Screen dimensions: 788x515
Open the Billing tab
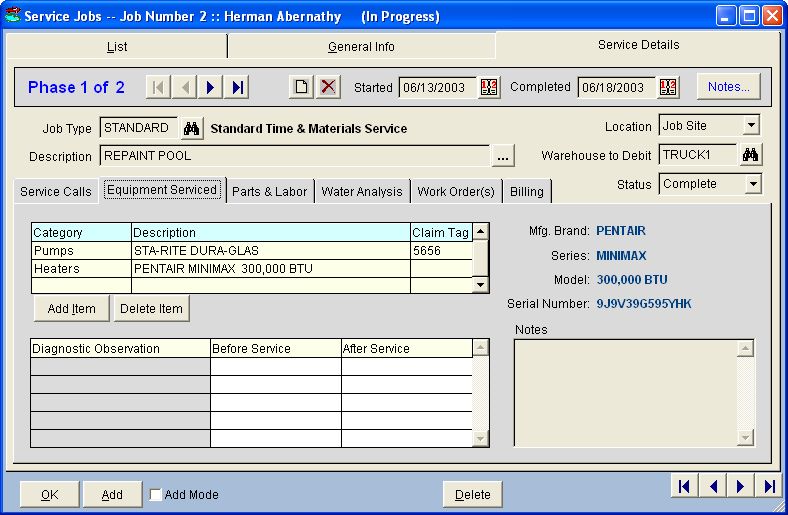tap(527, 191)
